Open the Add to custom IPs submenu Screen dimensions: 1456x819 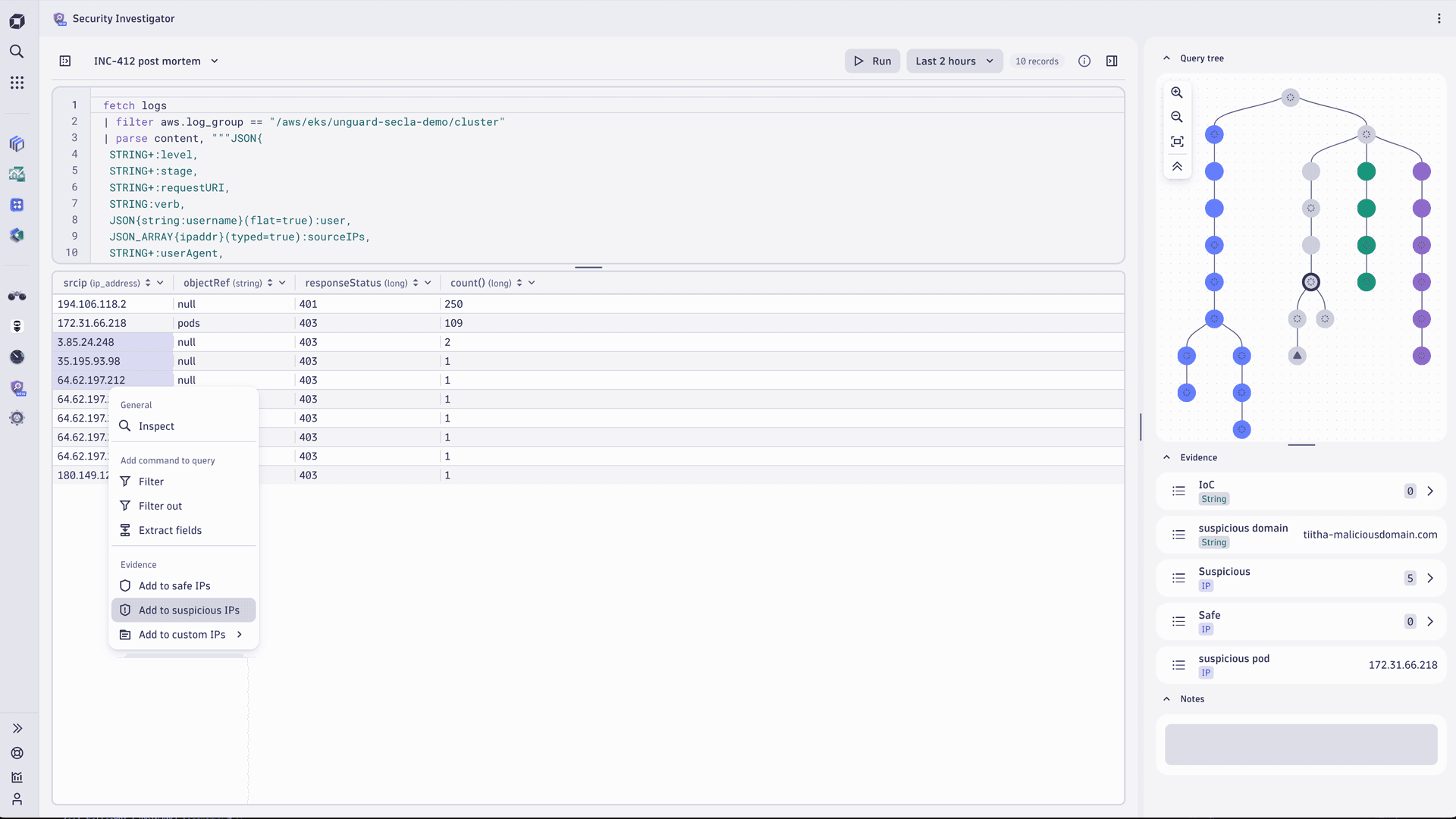(184, 635)
